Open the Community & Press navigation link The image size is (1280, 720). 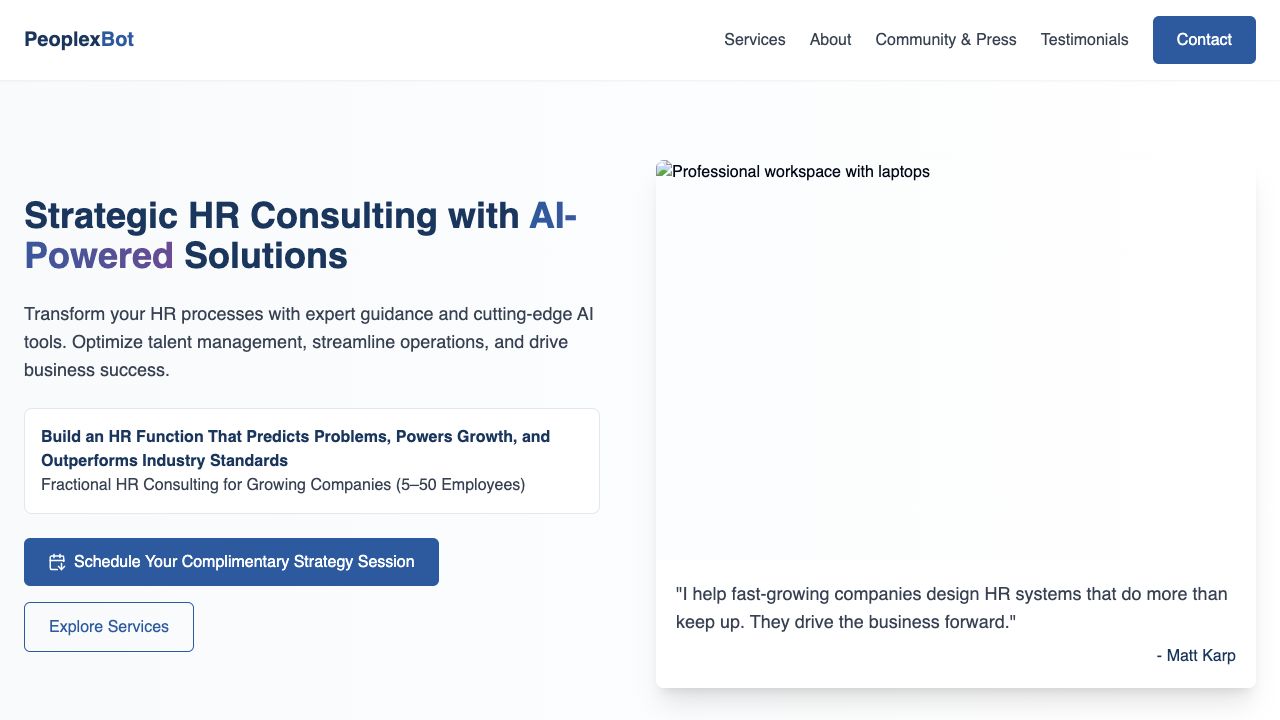[x=945, y=40]
